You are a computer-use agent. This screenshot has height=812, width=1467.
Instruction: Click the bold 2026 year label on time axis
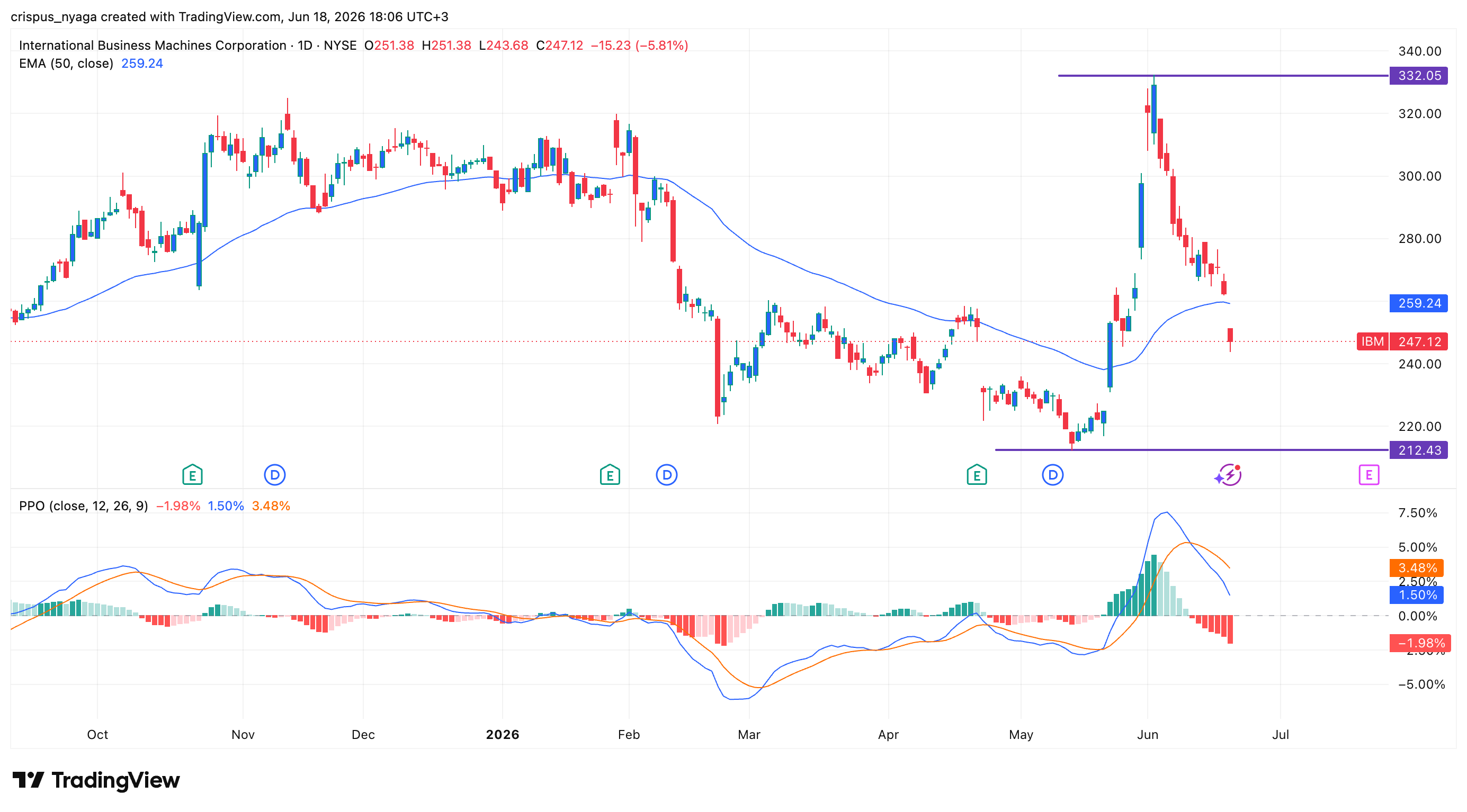point(502,735)
